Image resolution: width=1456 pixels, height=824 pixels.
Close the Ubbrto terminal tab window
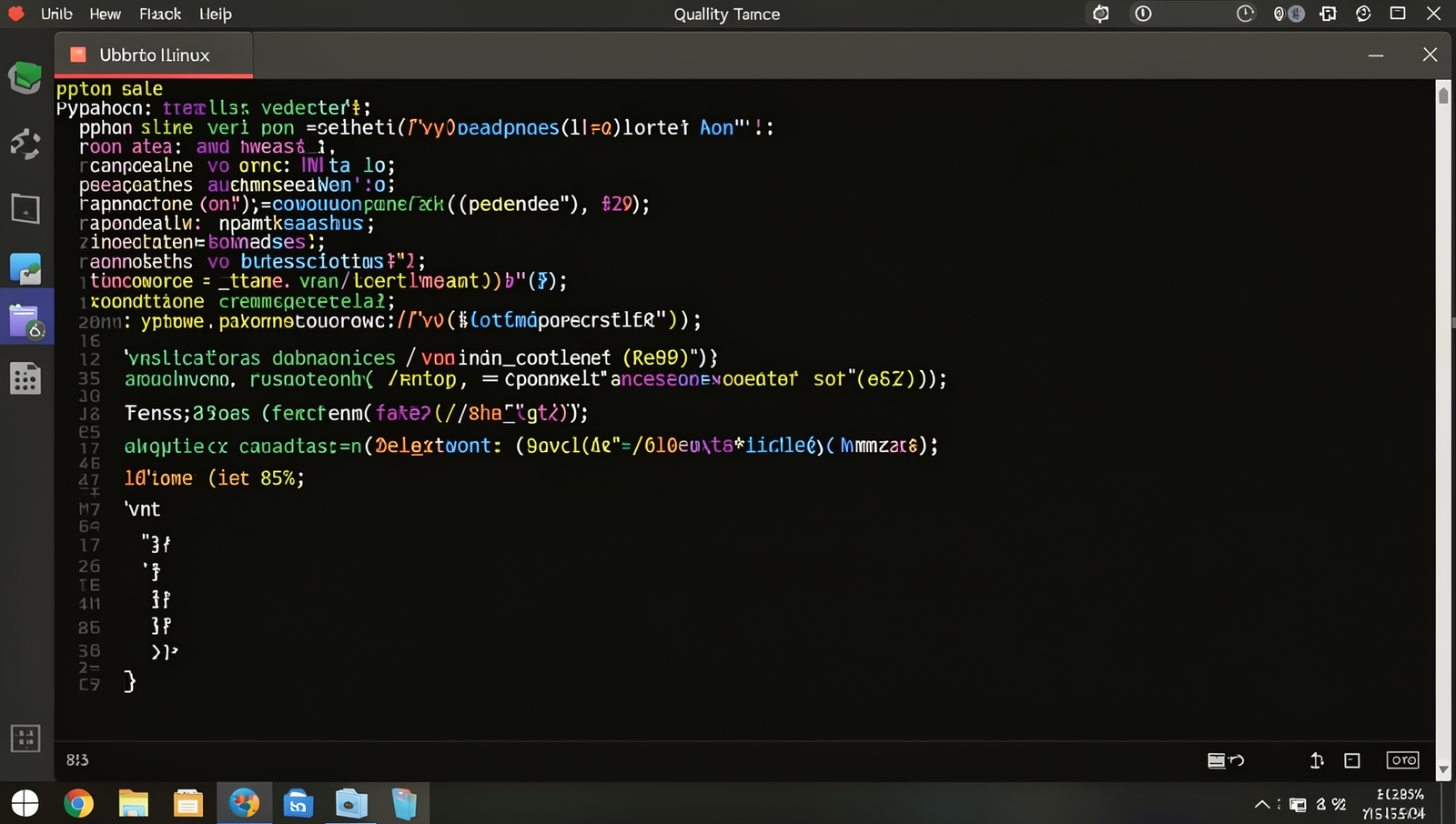pyautogui.click(x=1430, y=55)
